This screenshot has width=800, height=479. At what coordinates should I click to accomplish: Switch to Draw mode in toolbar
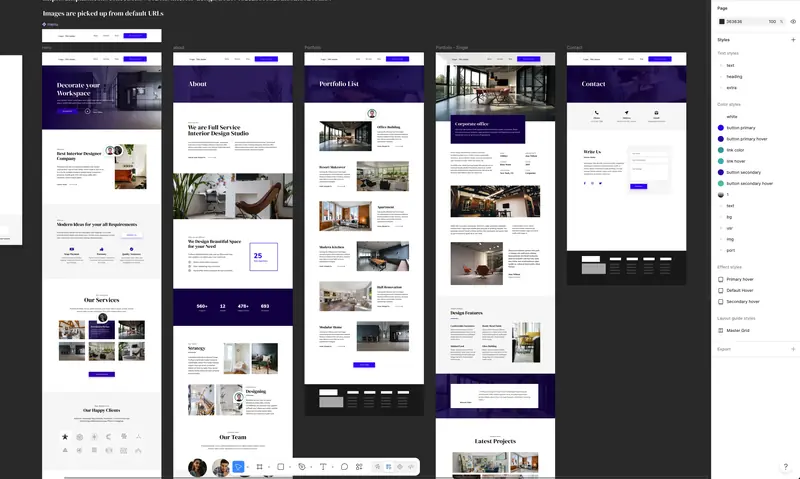[378, 467]
